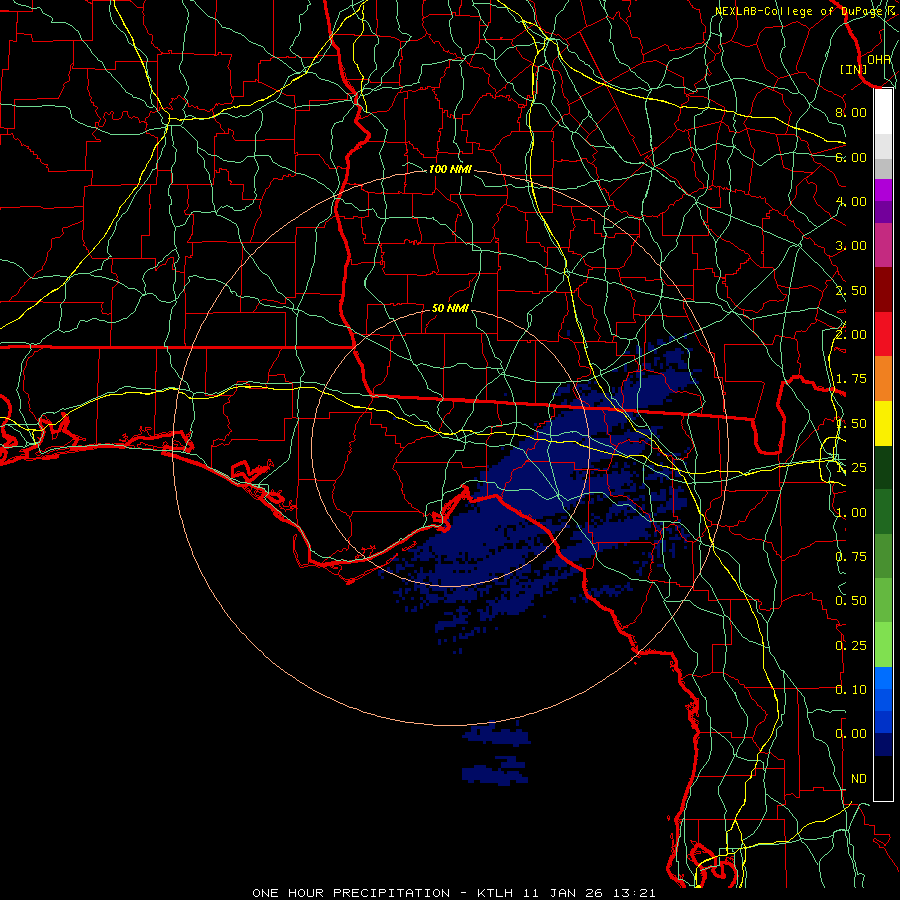This screenshot has width=900, height=900.
Task: Click the 0.25 legend value
Action: tap(851, 646)
